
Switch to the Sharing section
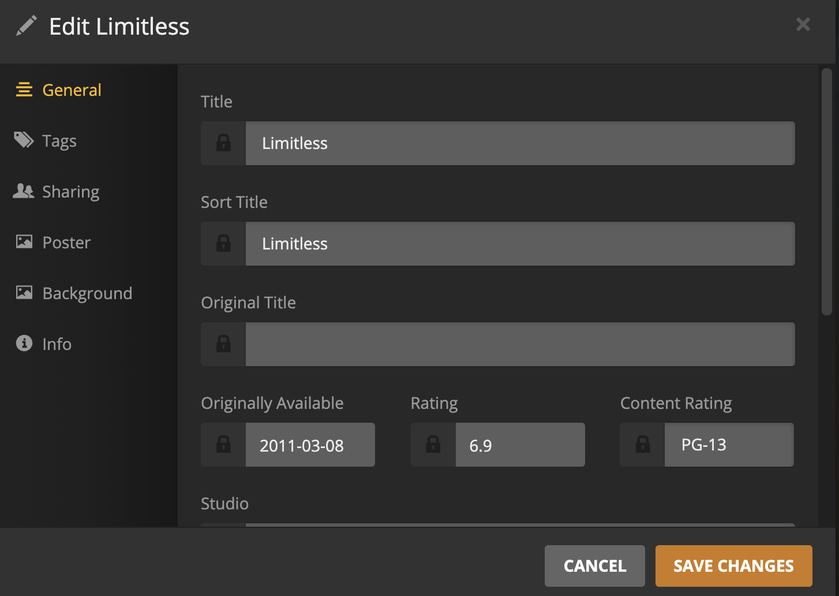click(70, 192)
